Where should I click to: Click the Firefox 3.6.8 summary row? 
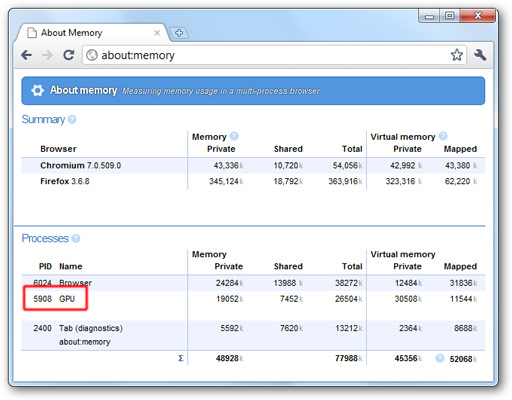click(253, 181)
